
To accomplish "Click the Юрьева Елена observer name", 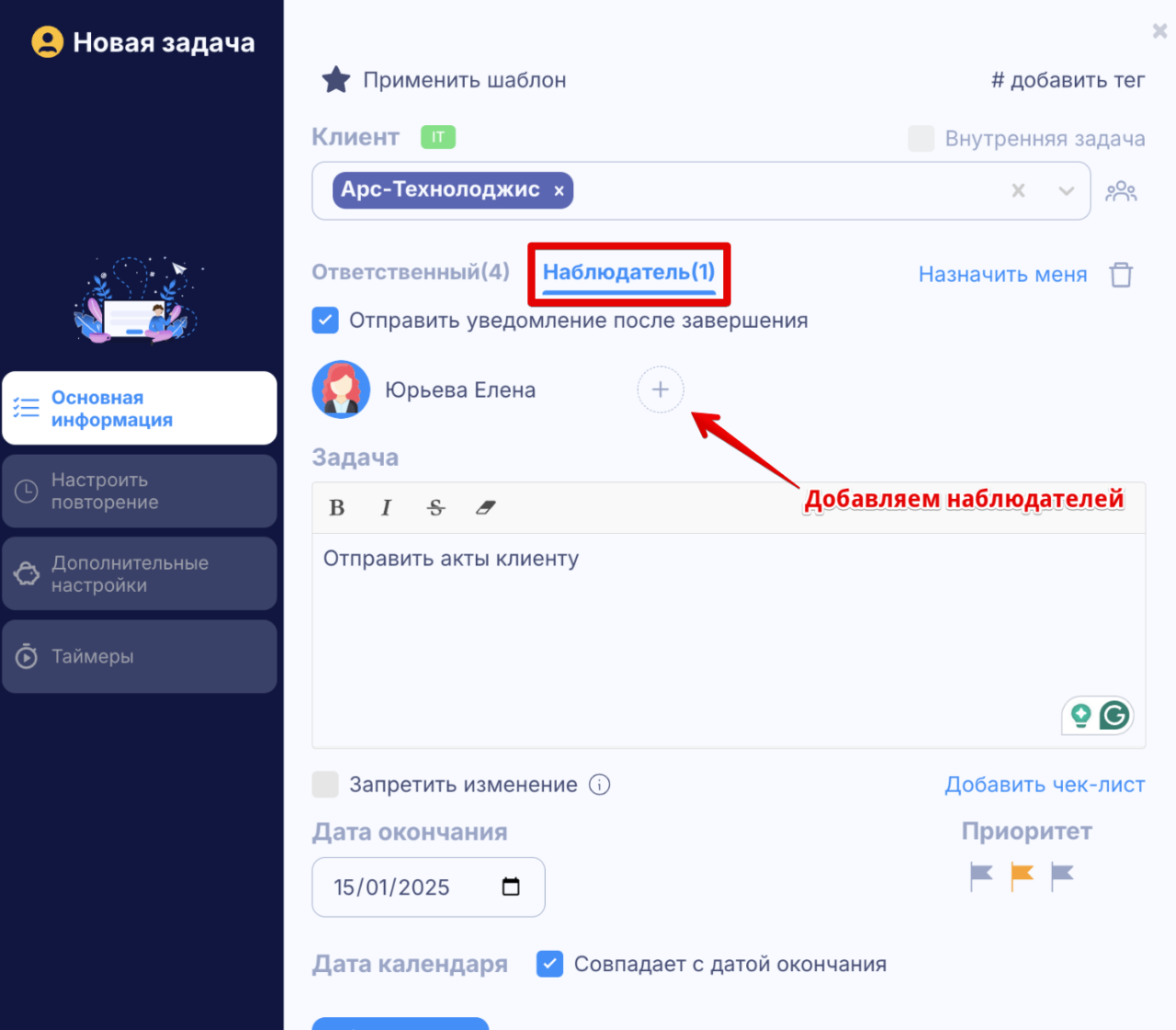I will click(460, 390).
